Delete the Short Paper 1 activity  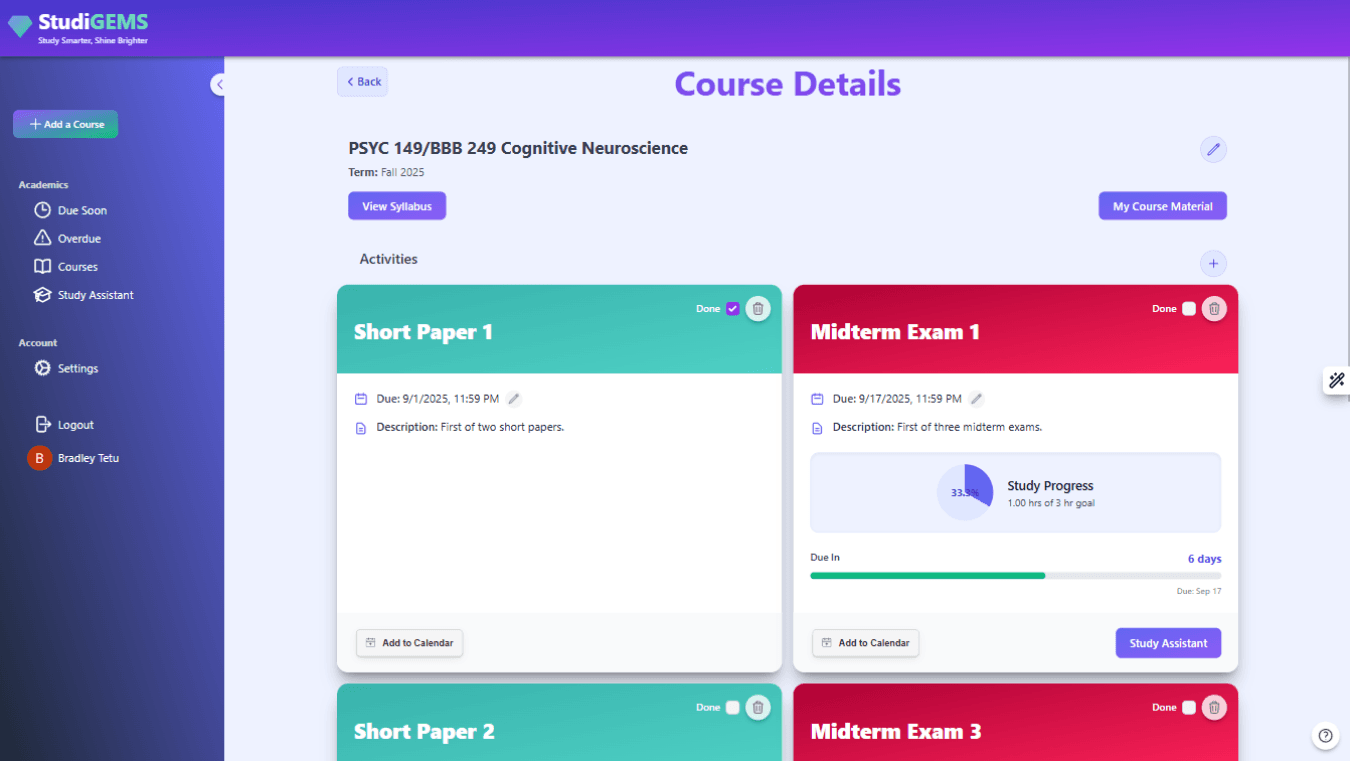pyautogui.click(x=758, y=308)
